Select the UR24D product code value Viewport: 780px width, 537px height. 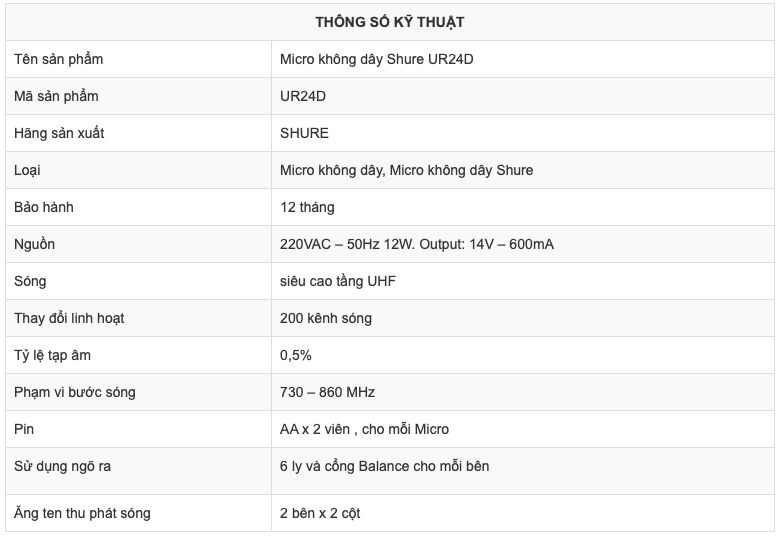pos(303,96)
